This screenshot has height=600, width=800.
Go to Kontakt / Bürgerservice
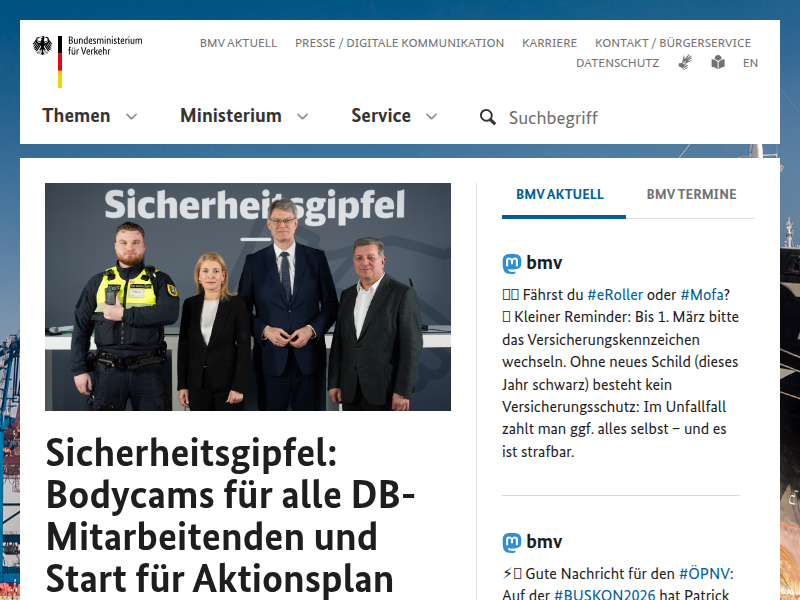672,43
